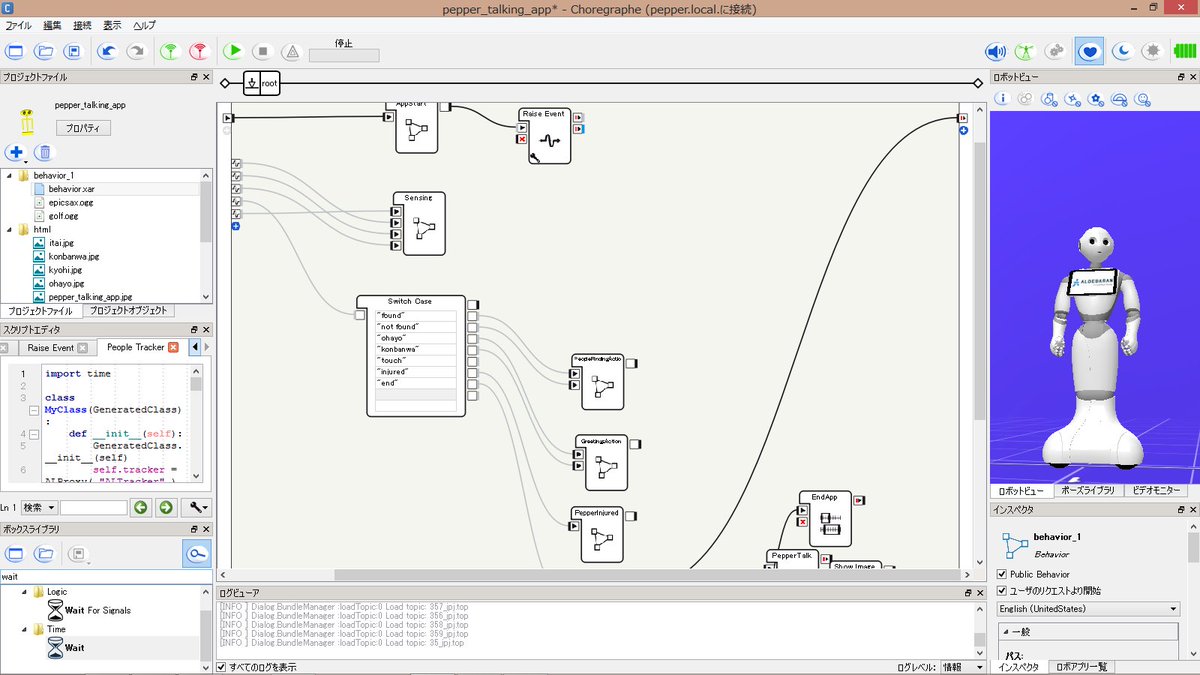Switch to the ポーズライブラリ tab
This screenshot has height=675, width=1200.
tap(1086, 491)
